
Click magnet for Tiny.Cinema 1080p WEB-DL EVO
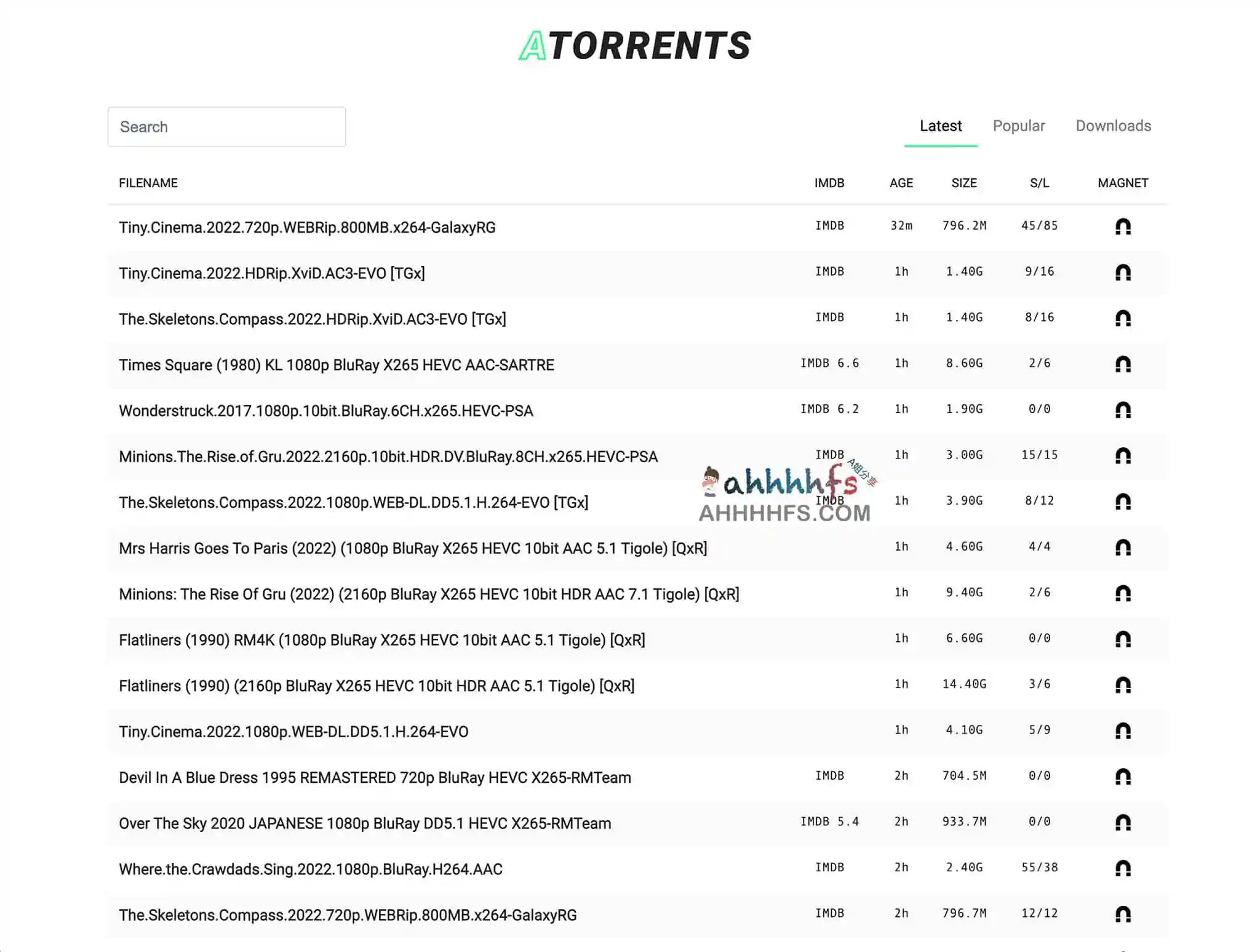[x=1123, y=731]
